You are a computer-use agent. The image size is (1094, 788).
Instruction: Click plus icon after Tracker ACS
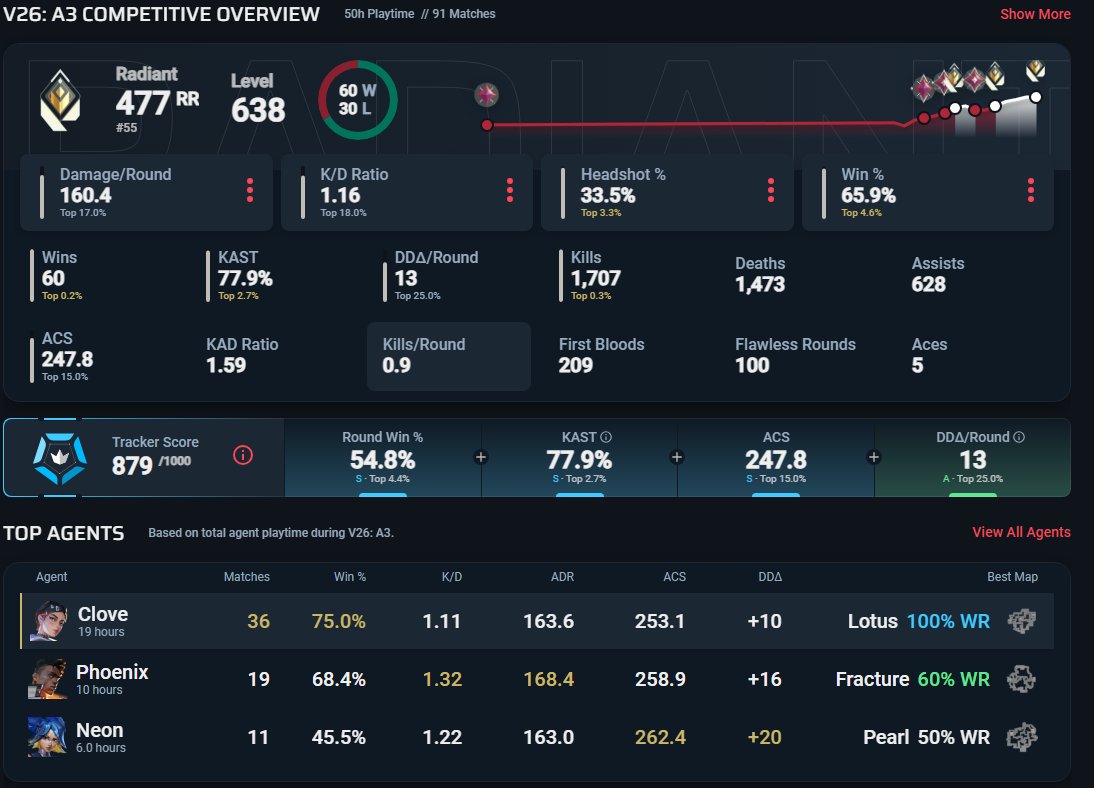(x=874, y=457)
